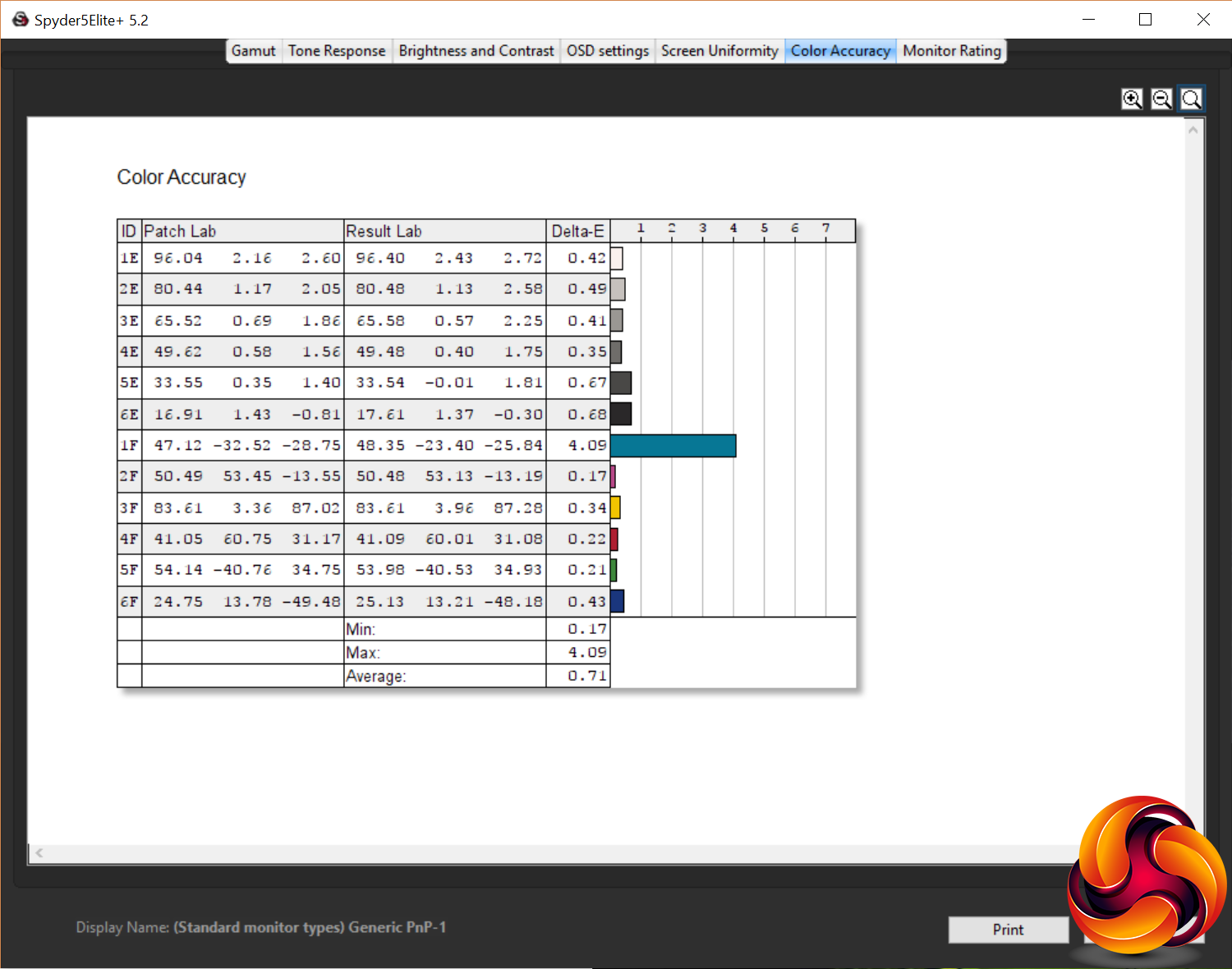This screenshot has height=969, width=1232.
Task: Click Delta-E value "0.49" in row 2E
Action: (587, 289)
